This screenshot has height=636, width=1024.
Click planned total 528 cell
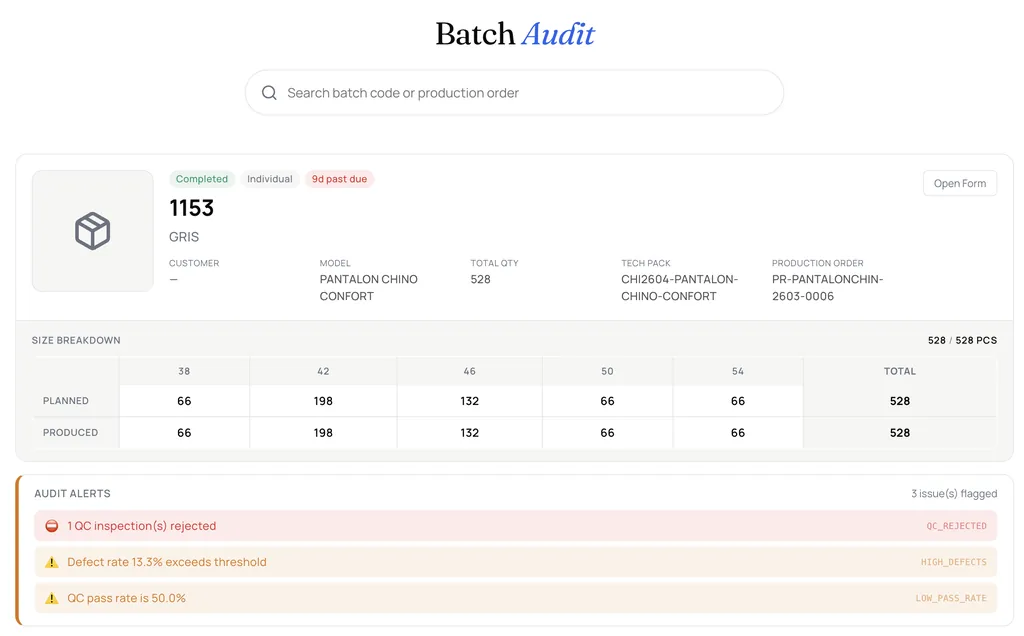[900, 401]
